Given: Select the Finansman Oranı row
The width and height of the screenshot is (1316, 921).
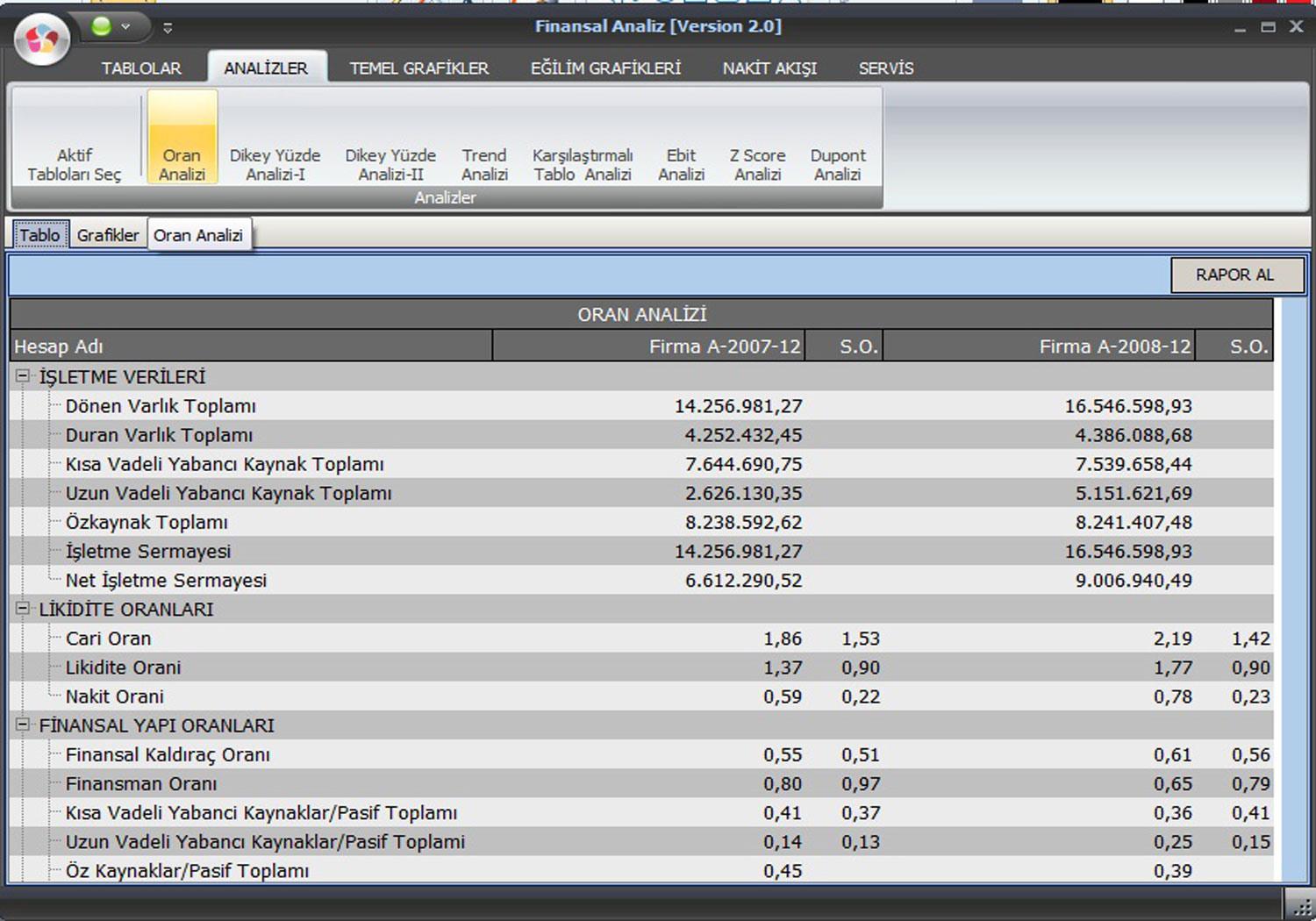Looking at the screenshot, I should tap(641, 783).
